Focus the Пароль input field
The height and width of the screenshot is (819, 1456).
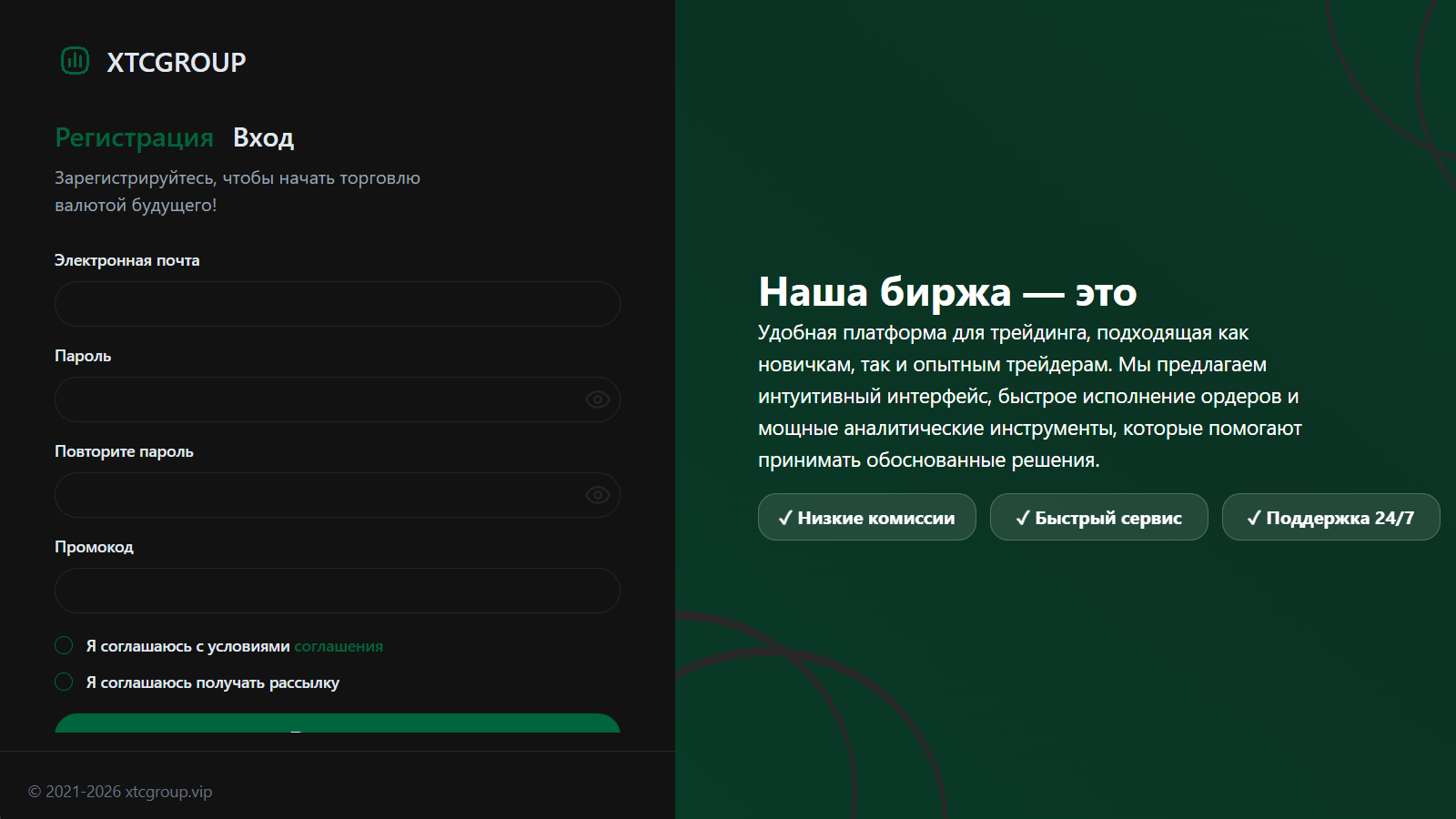pos(338,399)
